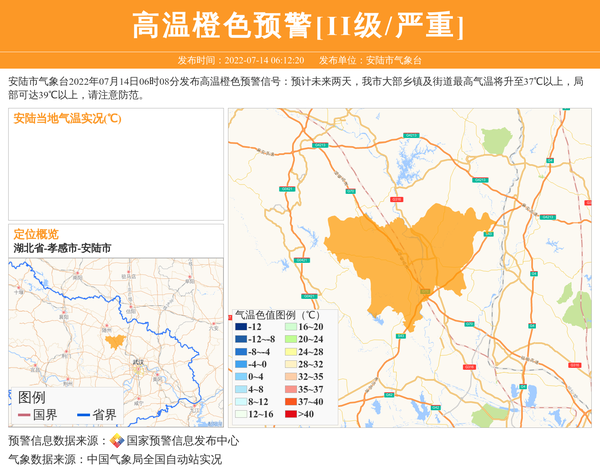Select the 安陆当地气温实况 panel header

[67, 118]
